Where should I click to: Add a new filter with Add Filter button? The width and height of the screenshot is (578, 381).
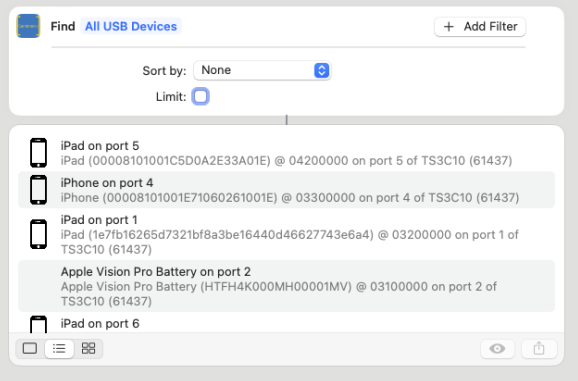pyautogui.click(x=480, y=27)
